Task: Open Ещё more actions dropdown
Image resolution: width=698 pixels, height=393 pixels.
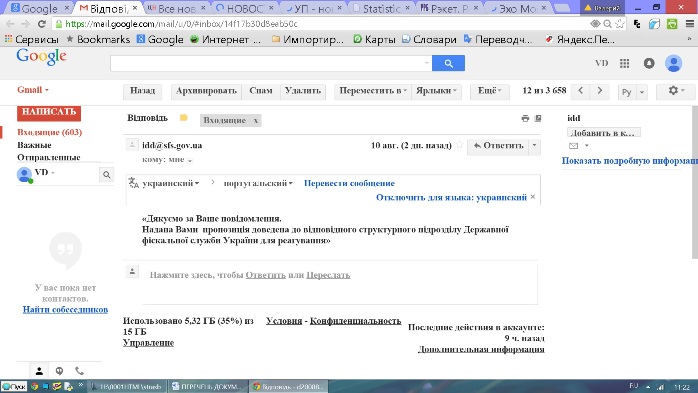Action: coord(490,91)
